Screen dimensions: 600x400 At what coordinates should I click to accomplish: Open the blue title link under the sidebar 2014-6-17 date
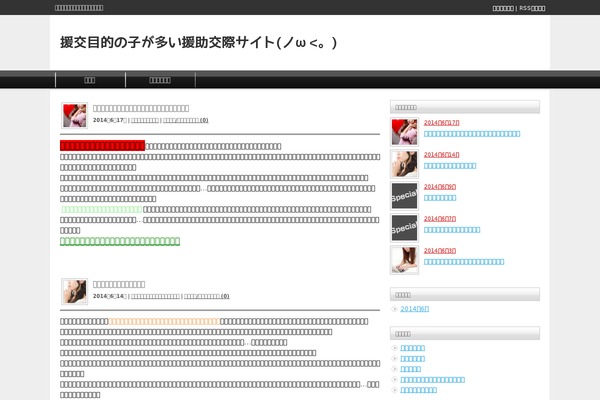click(x=472, y=134)
